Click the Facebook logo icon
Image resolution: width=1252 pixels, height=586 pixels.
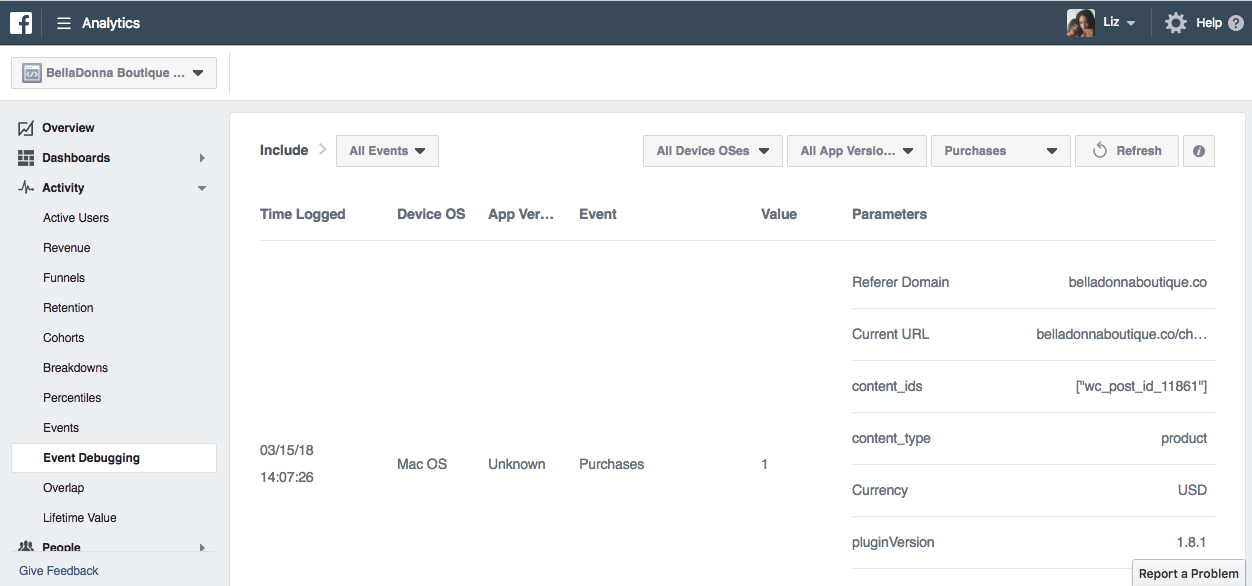point(21,22)
